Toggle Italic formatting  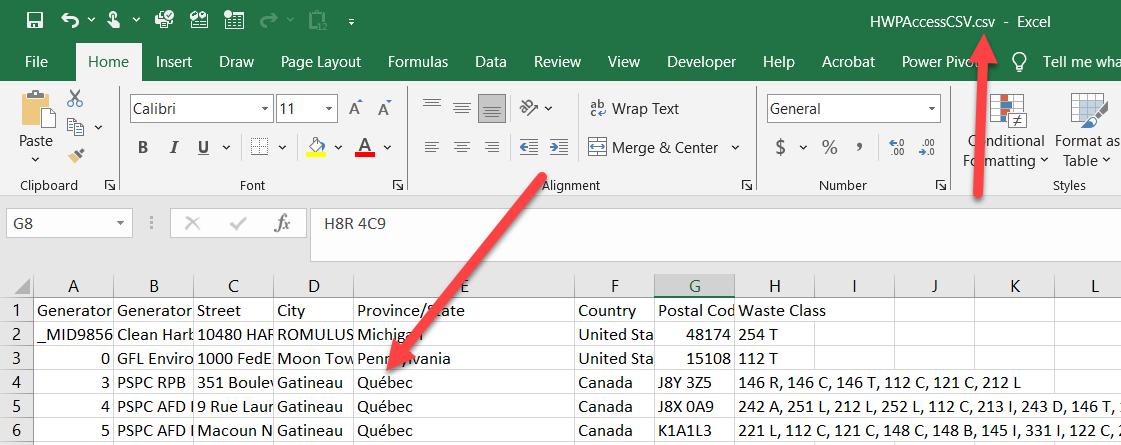pyautogui.click(x=173, y=148)
